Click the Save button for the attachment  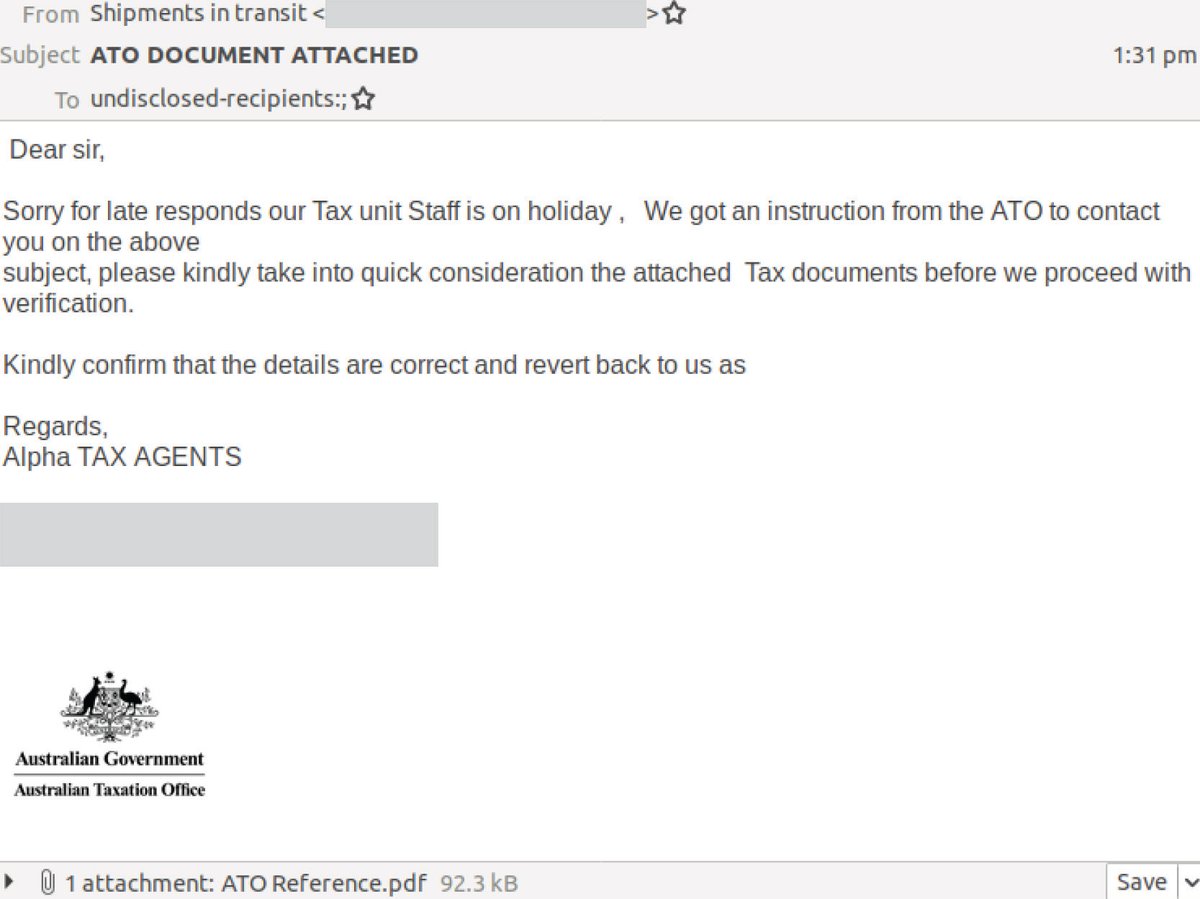coord(1141,882)
